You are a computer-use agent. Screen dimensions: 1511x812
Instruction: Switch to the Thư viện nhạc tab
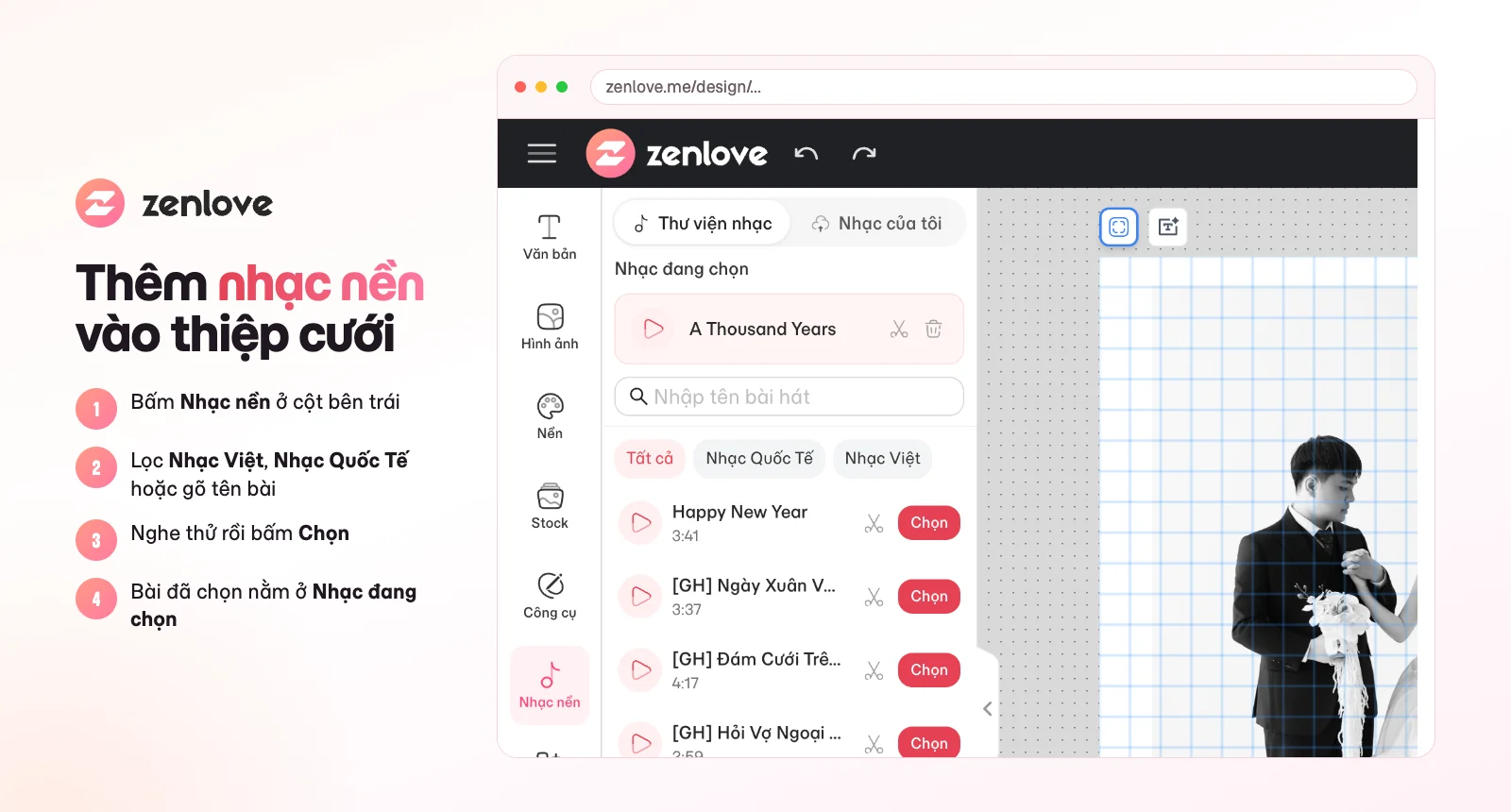702,224
